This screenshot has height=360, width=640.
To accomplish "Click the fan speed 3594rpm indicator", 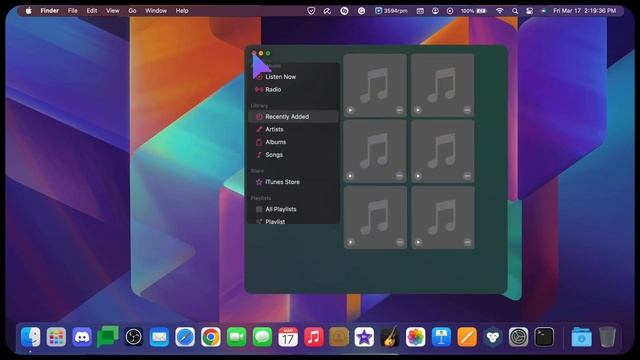I will point(391,11).
